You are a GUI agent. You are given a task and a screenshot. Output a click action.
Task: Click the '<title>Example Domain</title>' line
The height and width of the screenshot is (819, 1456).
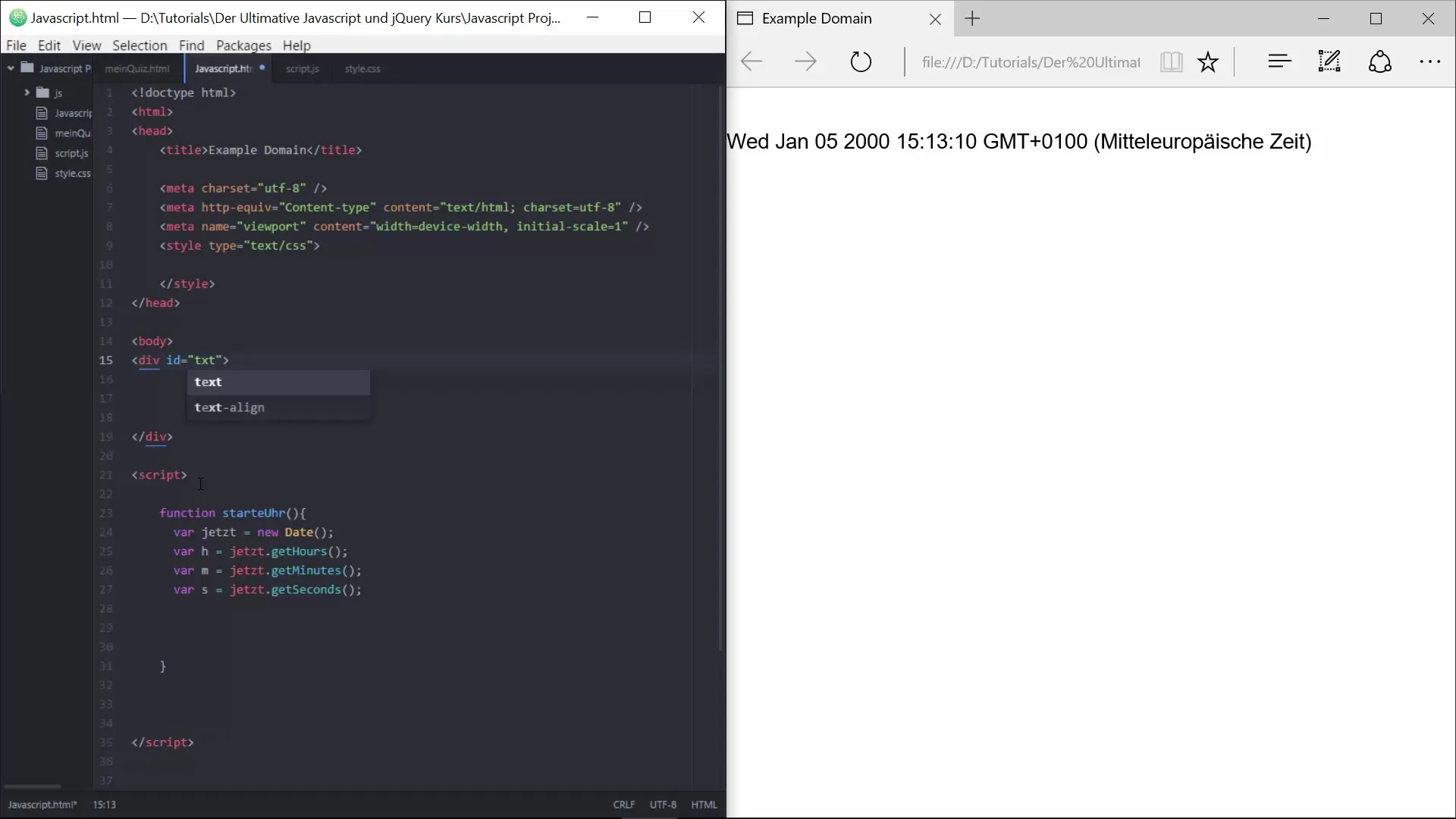[261, 150]
